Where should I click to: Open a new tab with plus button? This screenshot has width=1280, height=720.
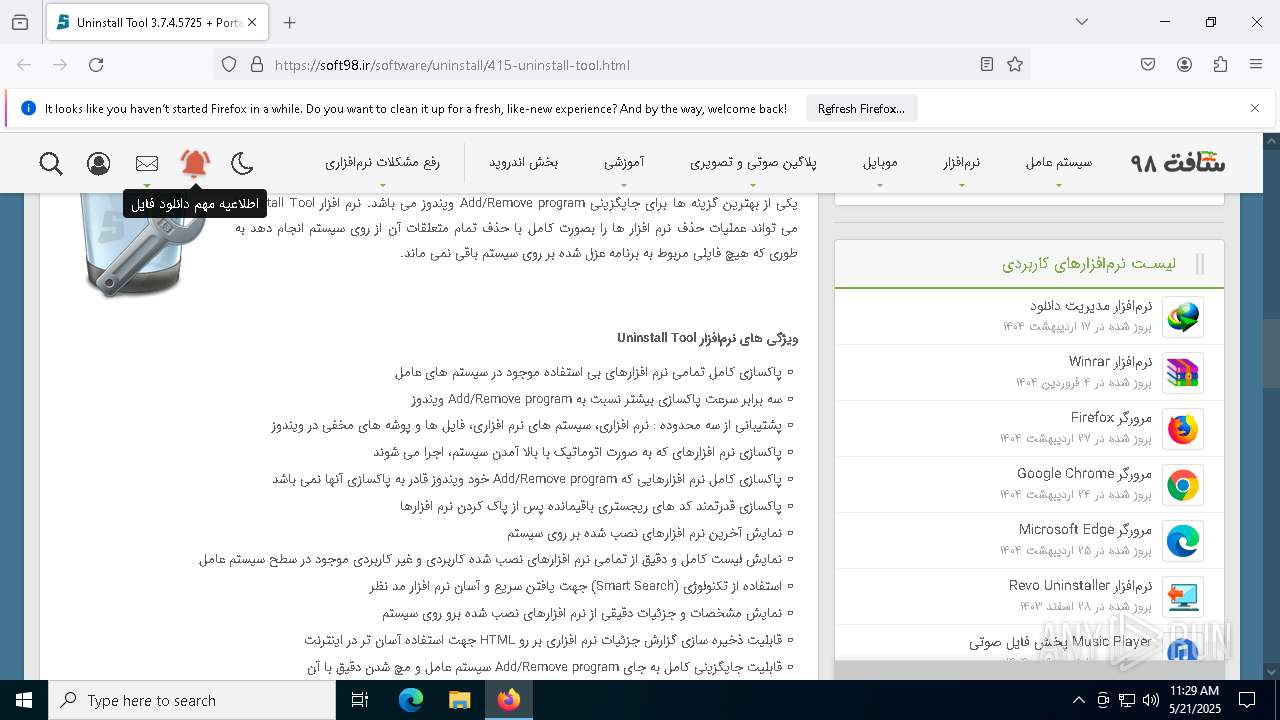point(289,22)
